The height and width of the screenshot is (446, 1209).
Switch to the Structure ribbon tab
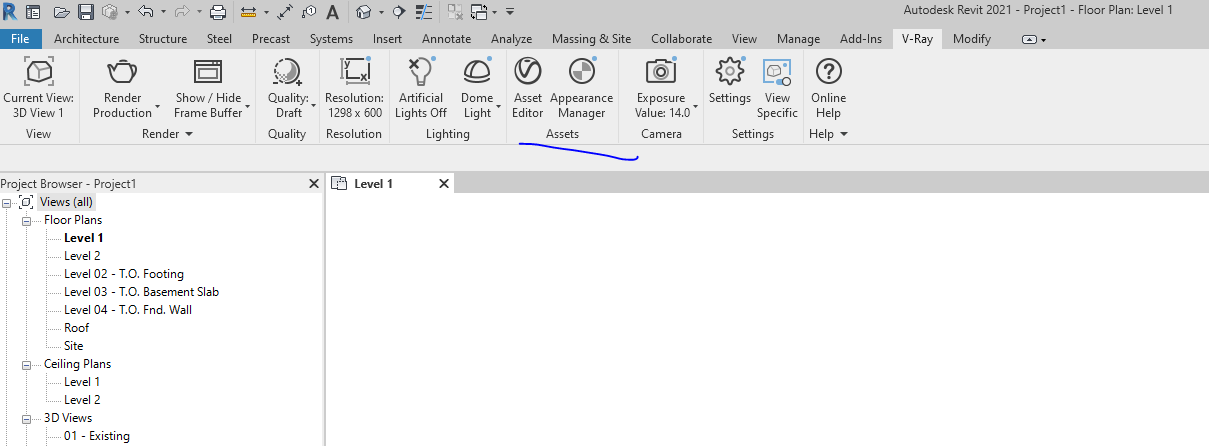click(x=163, y=39)
